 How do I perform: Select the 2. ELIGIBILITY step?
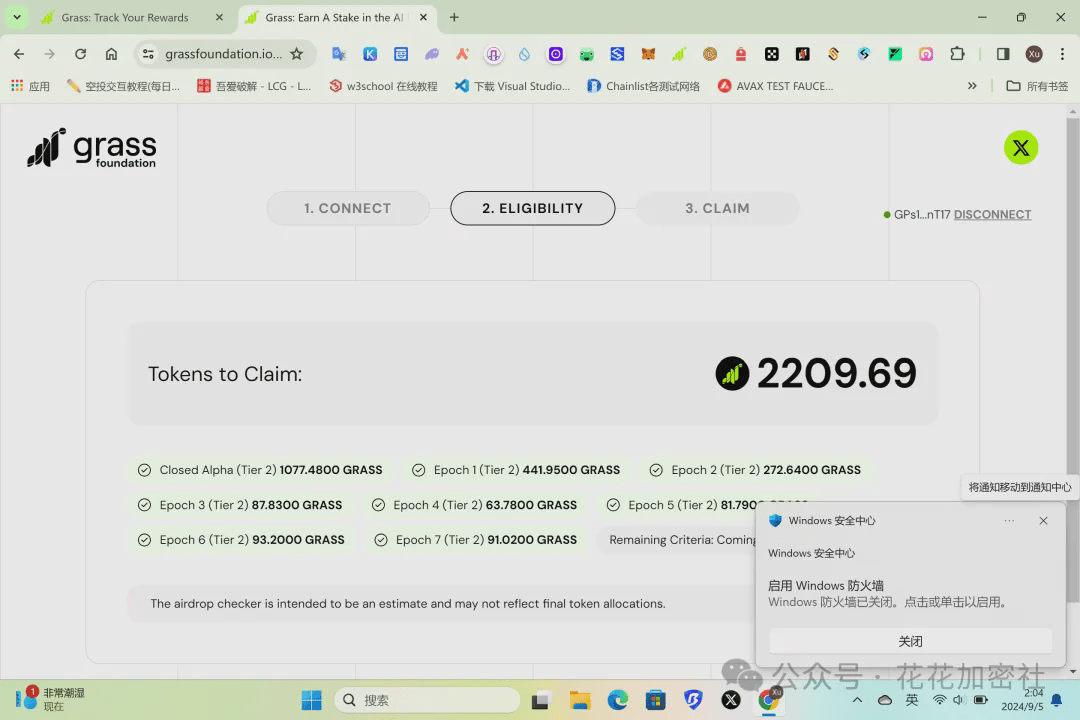(x=532, y=208)
